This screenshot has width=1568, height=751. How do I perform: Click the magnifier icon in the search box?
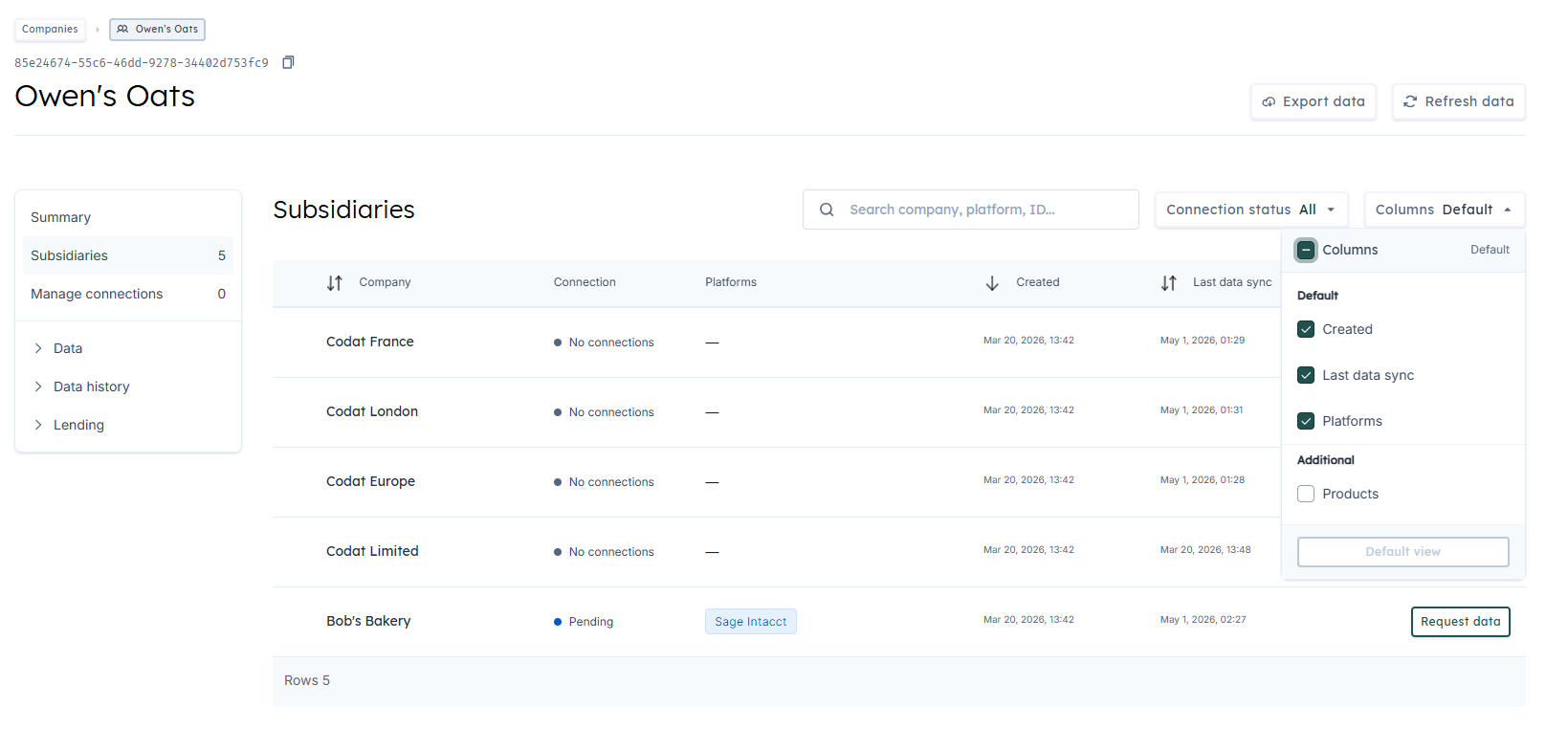pos(827,210)
